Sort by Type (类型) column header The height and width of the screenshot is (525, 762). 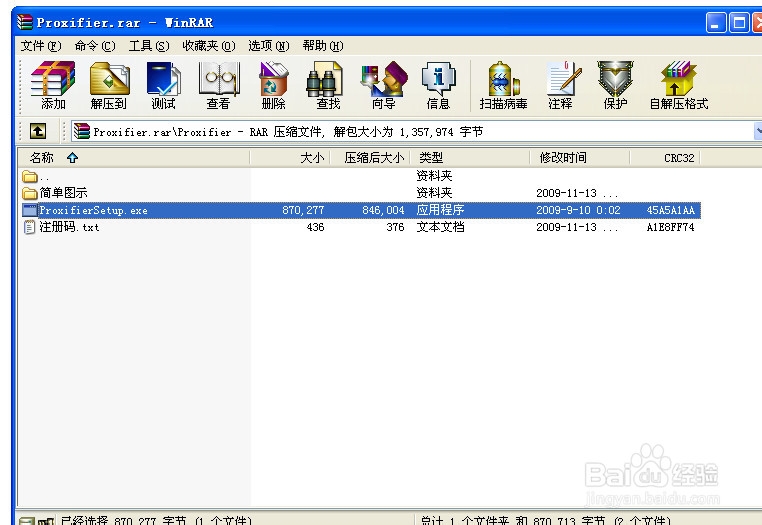point(470,158)
